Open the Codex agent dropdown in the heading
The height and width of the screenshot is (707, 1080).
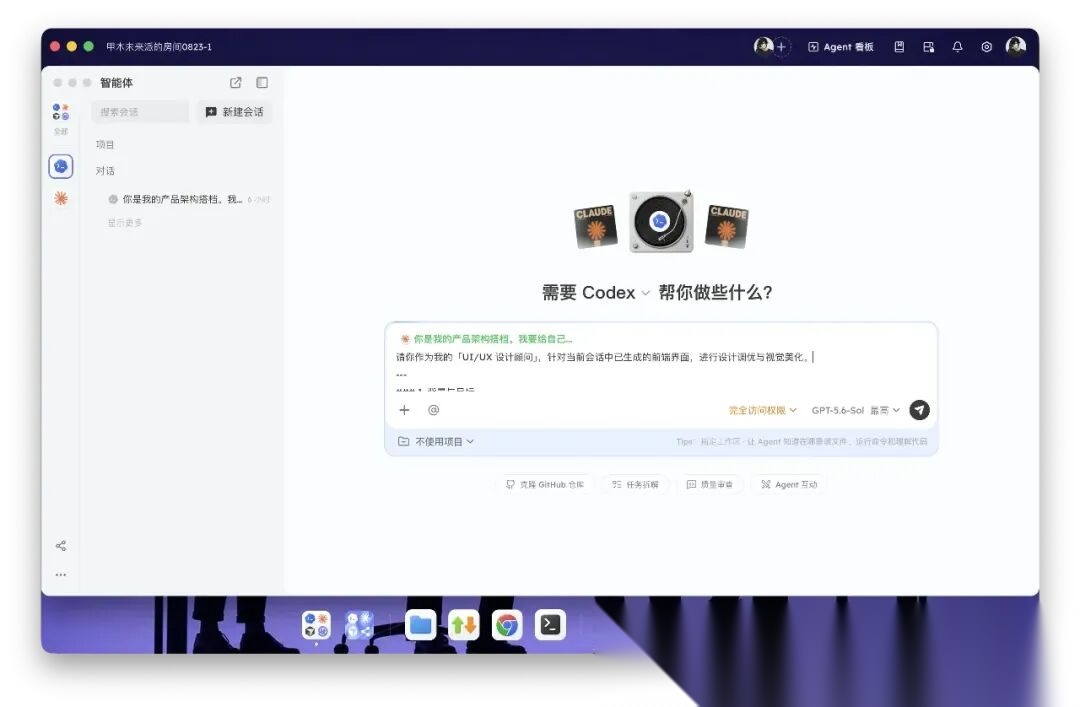tap(616, 293)
